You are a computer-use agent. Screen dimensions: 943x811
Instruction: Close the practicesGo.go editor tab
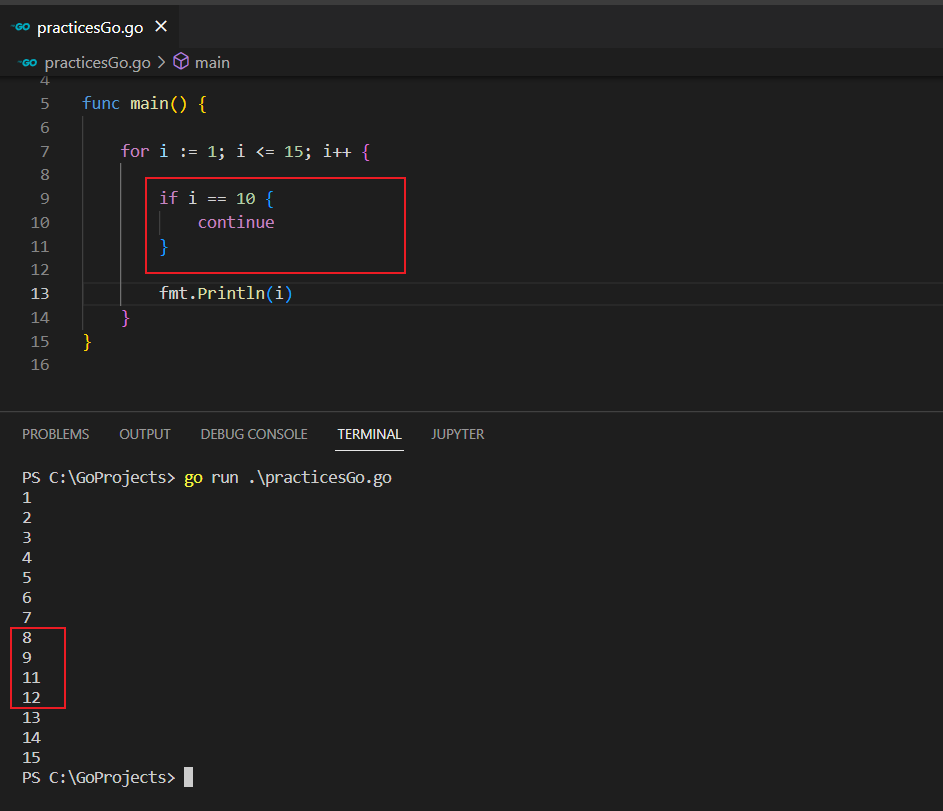click(x=161, y=27)
